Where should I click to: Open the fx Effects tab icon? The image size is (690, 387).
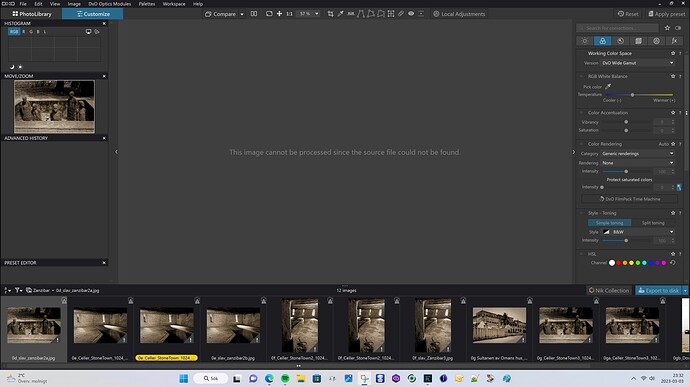[674, 41]
